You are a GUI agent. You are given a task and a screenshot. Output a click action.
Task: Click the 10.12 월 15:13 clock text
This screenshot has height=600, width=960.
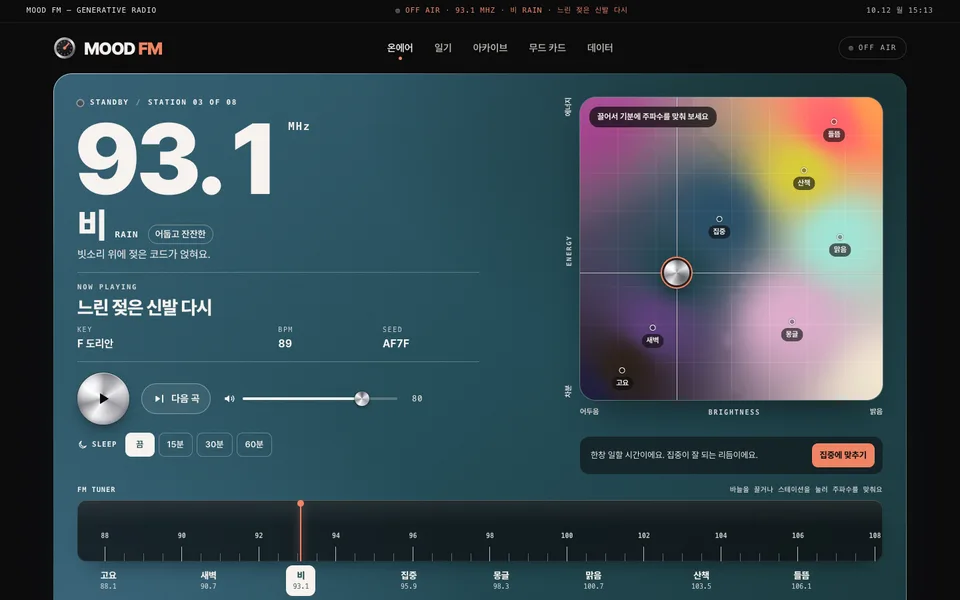point(899,10)
